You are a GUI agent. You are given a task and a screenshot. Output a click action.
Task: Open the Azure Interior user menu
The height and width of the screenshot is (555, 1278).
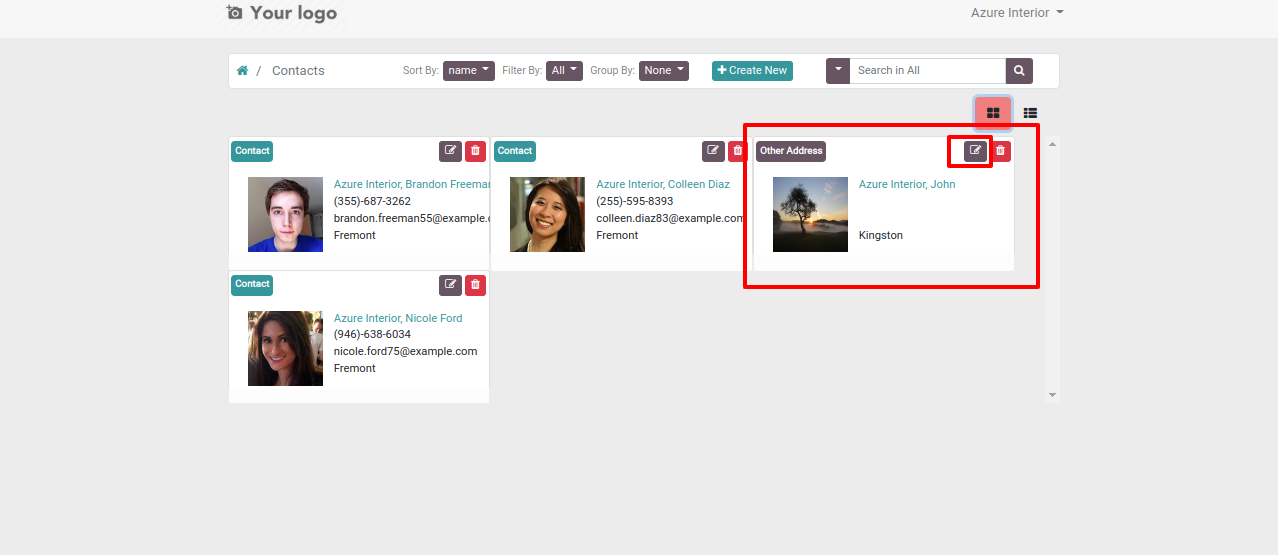(x=1017, y=13)
